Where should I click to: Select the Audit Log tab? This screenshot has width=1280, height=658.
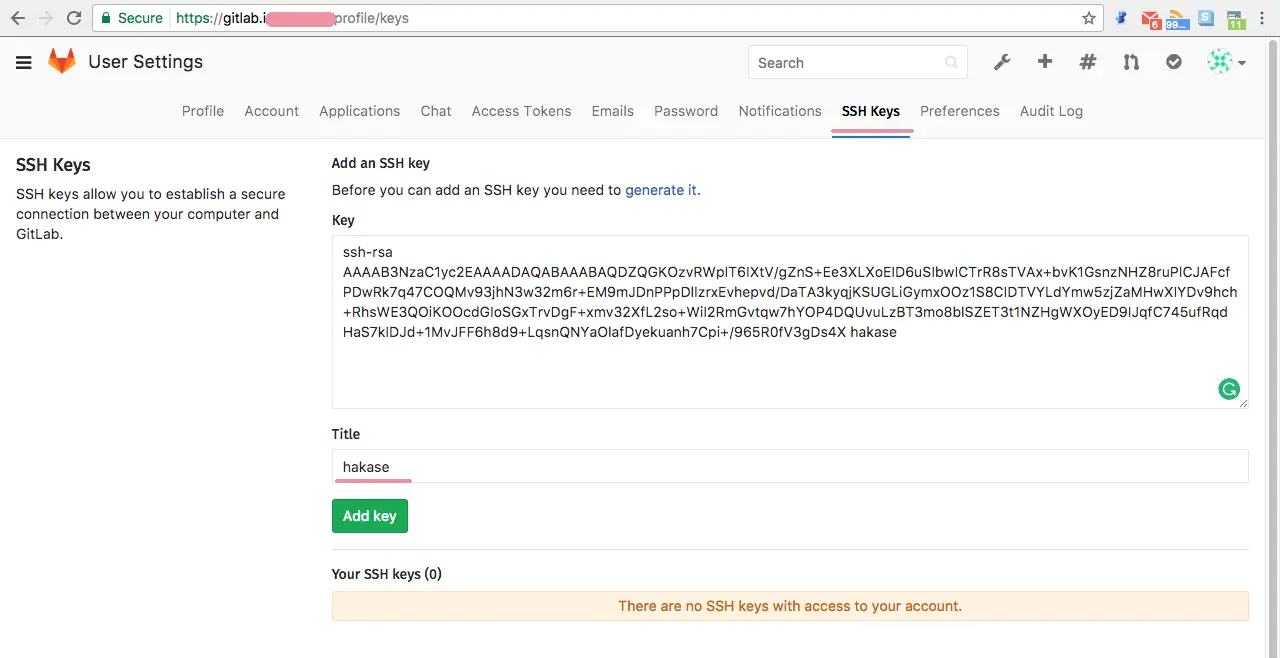[x=1051, y=111]
